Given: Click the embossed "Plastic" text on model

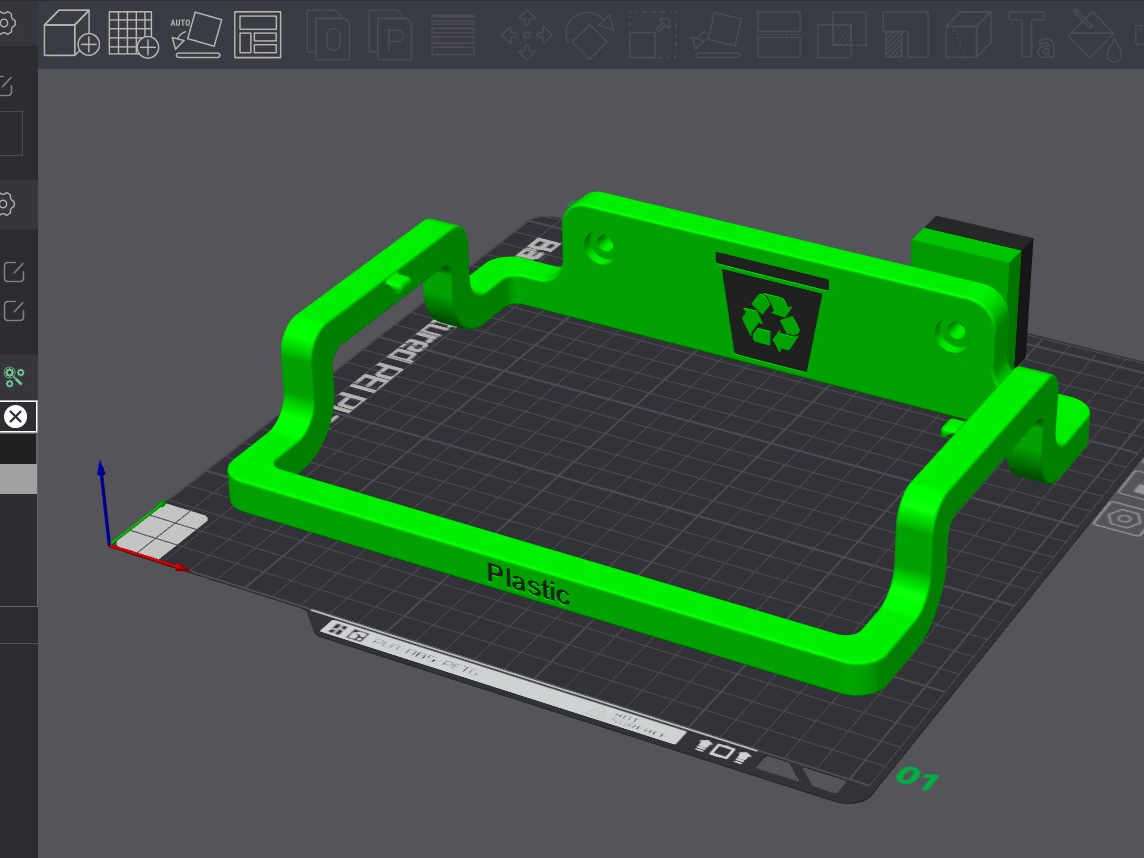Looking at the screenshot, I should coord(528,583).
